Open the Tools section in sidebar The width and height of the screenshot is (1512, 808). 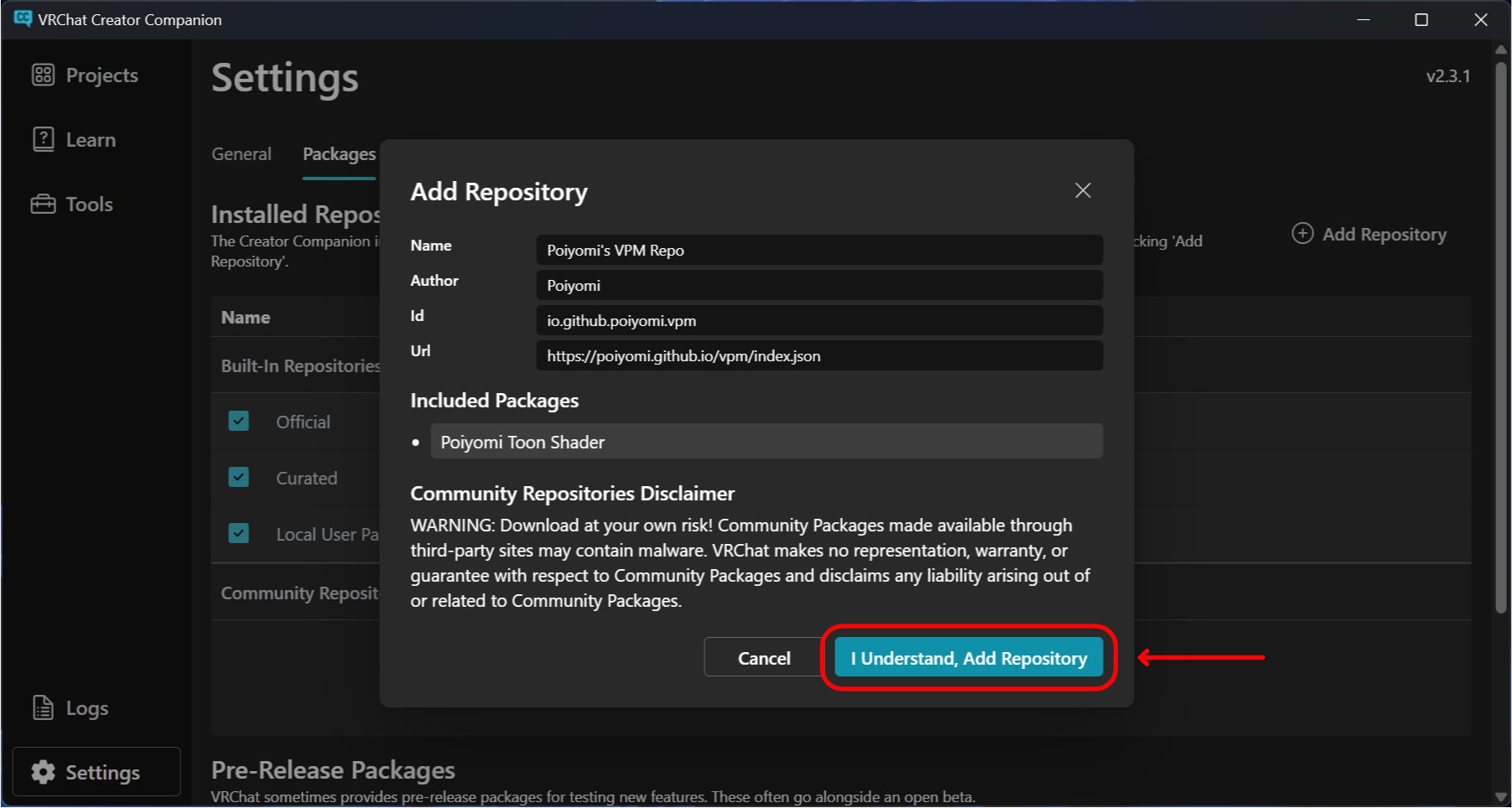point(72,205)
